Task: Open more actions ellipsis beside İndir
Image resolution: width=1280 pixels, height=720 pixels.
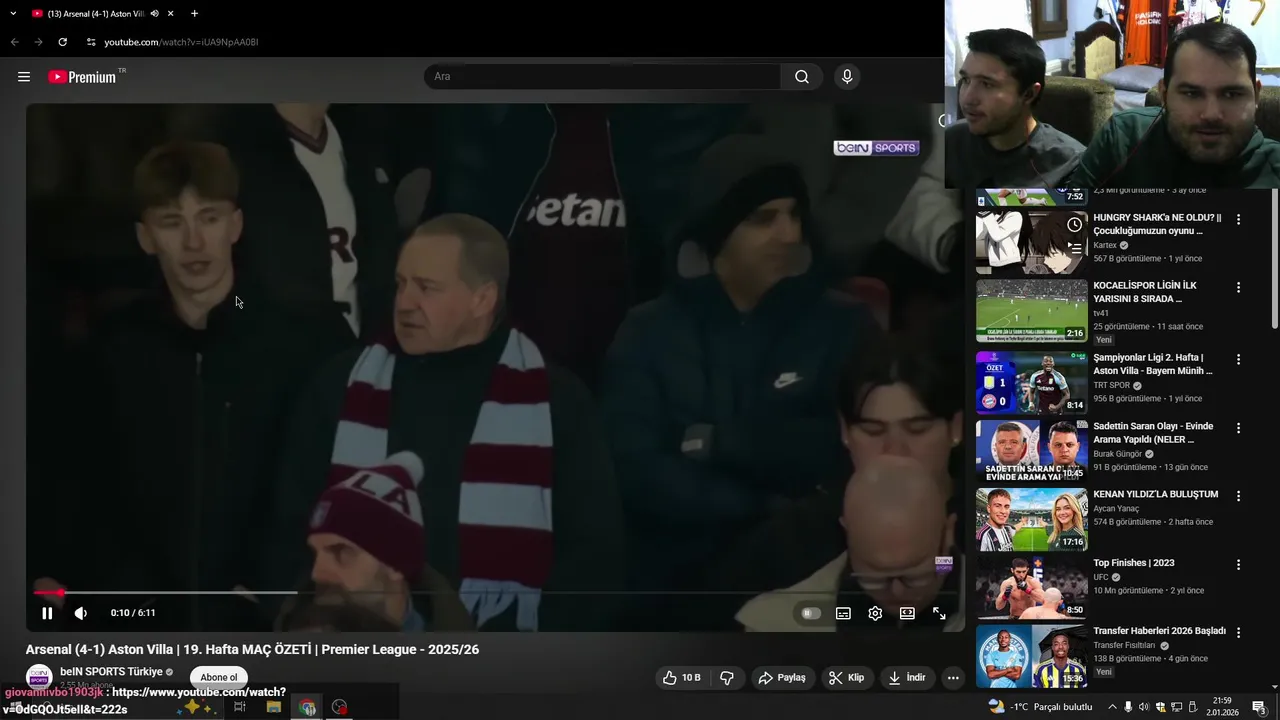Action: click(x=953, y=677)
